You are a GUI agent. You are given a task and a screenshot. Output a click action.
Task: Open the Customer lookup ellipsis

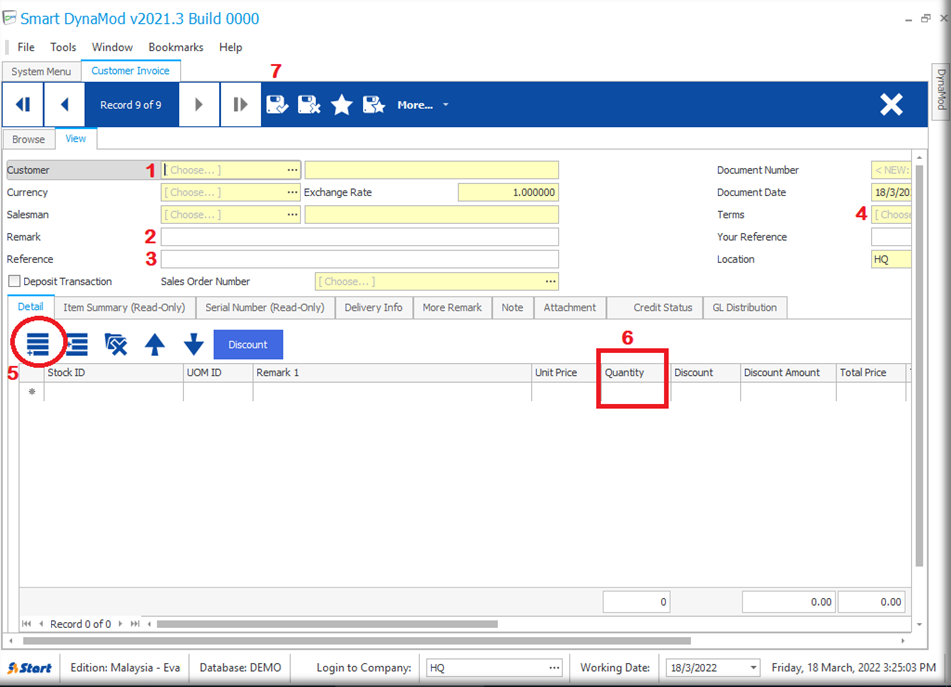pos(292,170)
